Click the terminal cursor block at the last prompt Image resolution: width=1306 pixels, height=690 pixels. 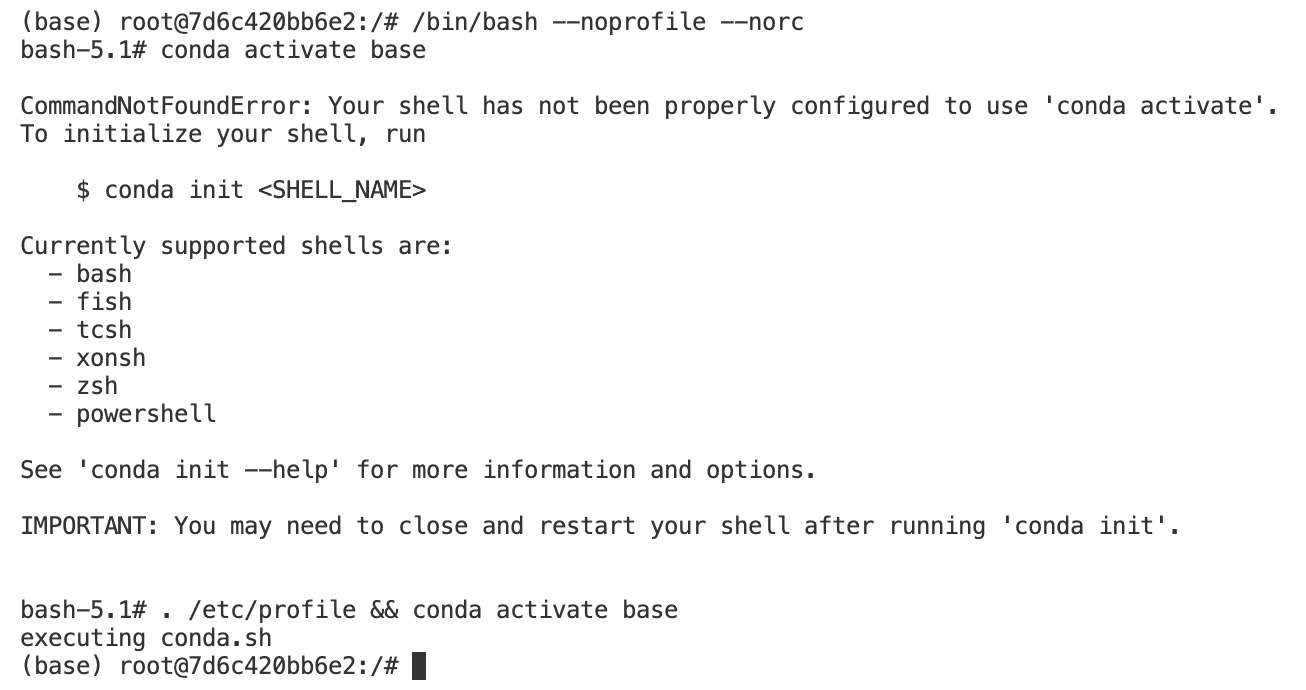[419, 666]
